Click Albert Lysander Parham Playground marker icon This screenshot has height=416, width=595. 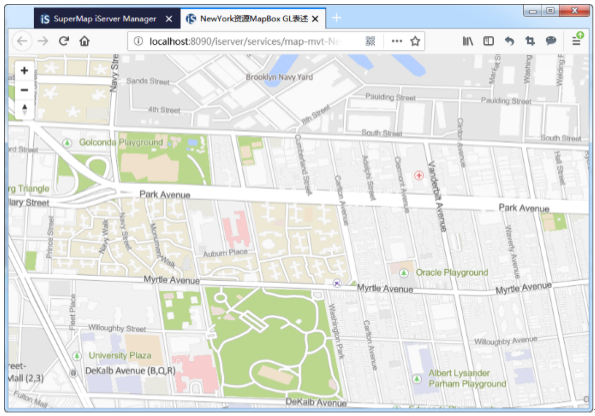417,379
